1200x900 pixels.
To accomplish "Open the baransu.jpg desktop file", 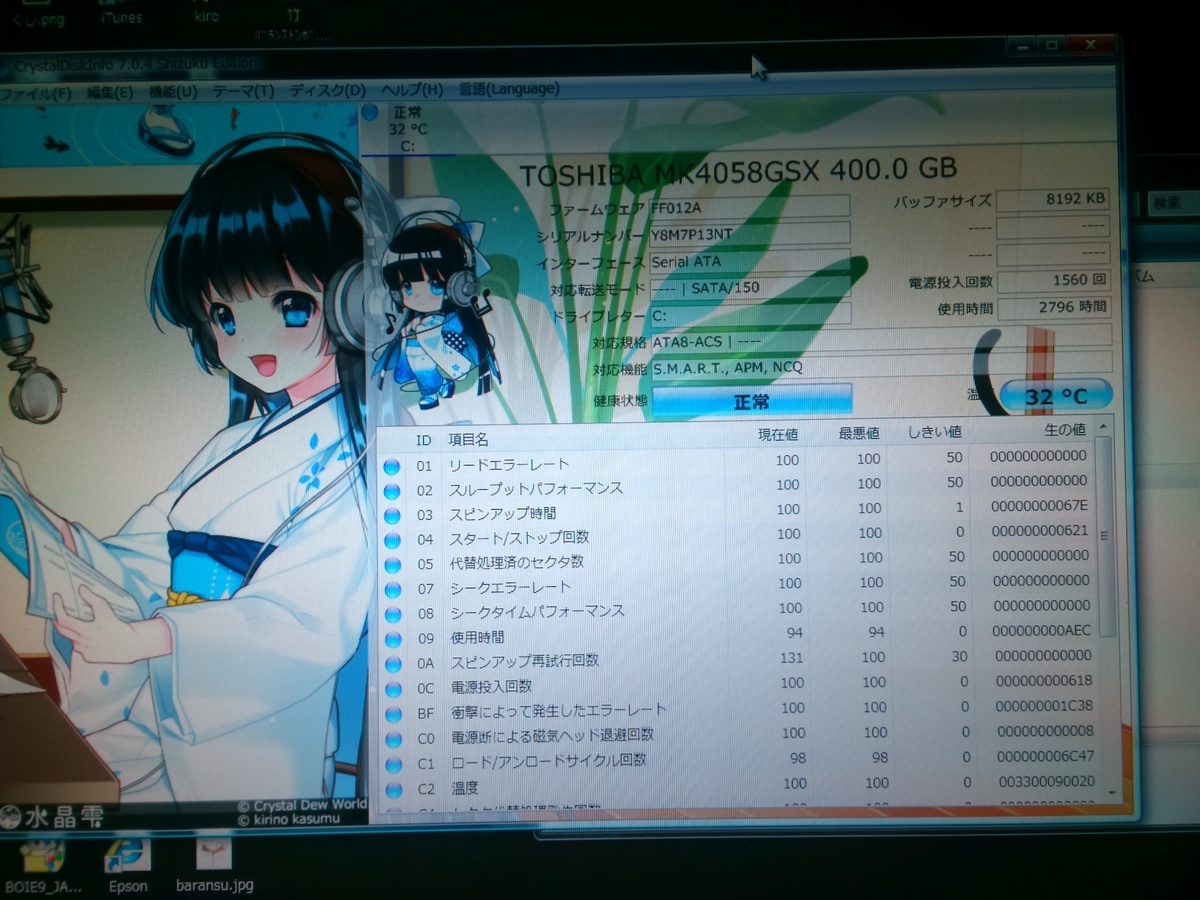I will 215,866.
